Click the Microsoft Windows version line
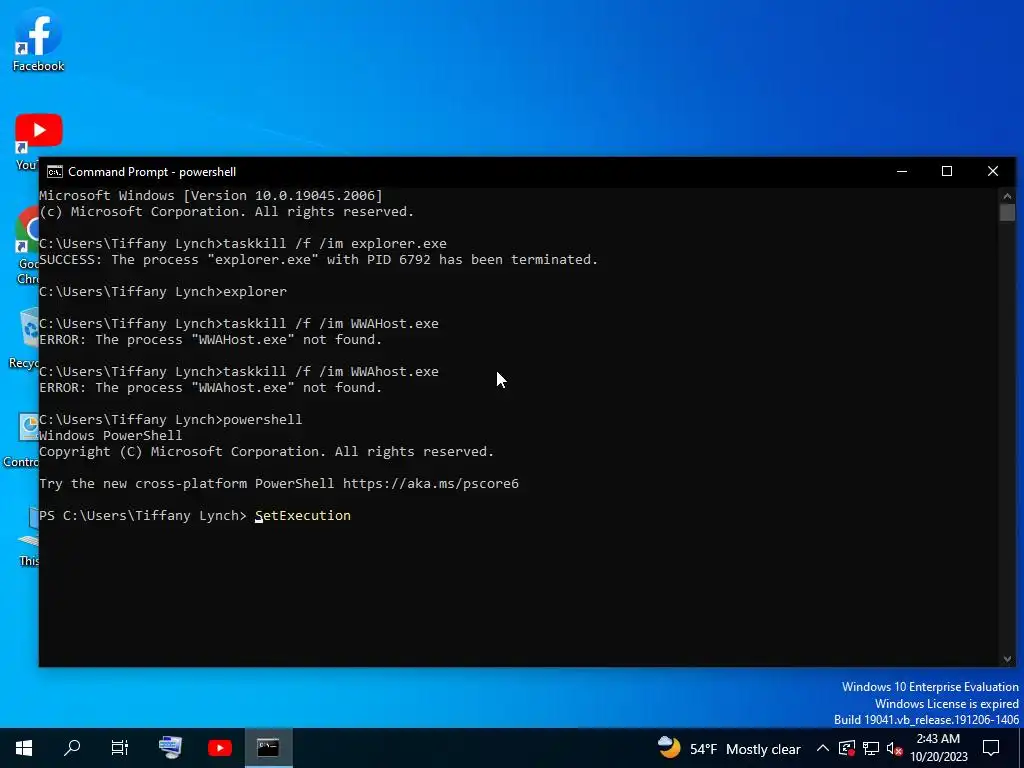The height and width of the screenshot is (768, 1024). click(x=210, y=195)
